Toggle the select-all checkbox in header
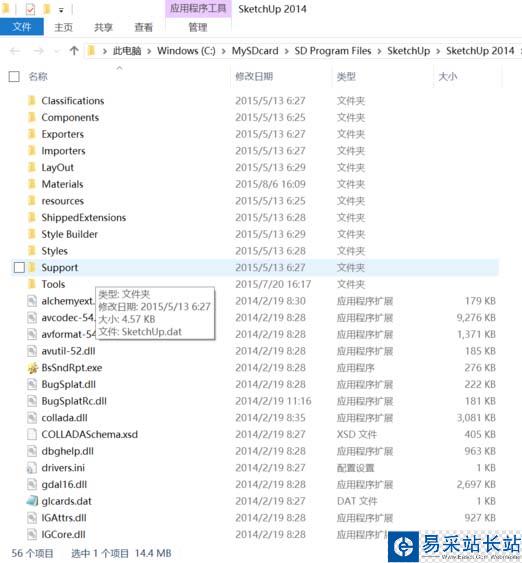The image size is (522, 563). point(14,76)
